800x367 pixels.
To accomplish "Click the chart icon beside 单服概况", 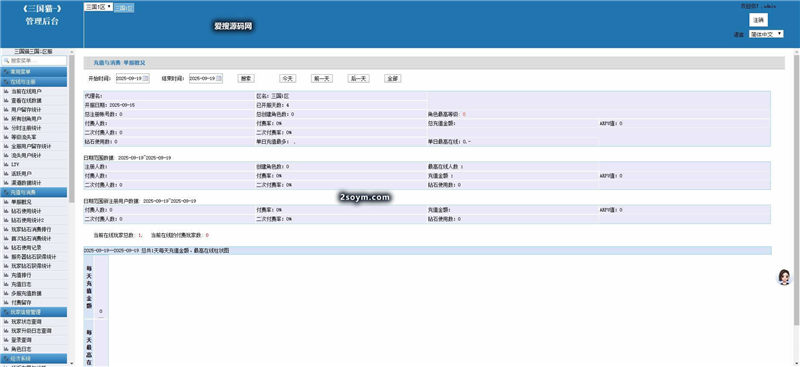I will point(6,202).
